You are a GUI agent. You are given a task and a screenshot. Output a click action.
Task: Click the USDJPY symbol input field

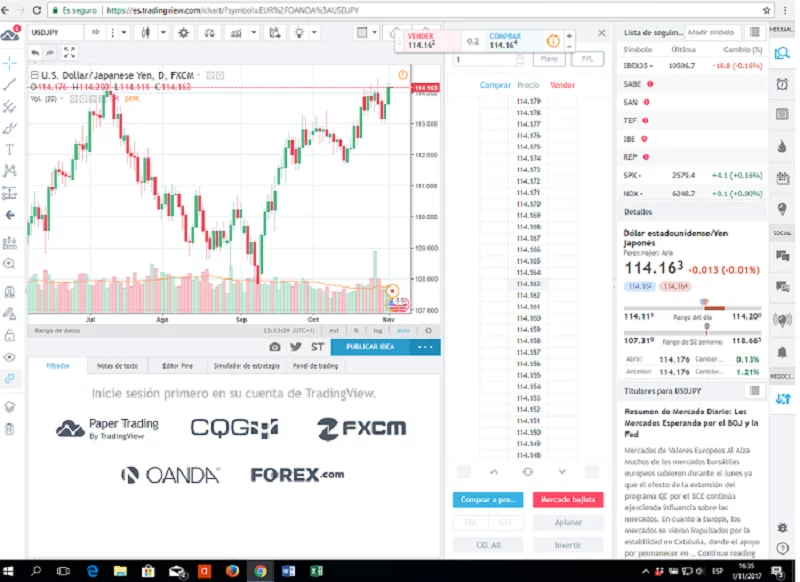coord(55,33)
